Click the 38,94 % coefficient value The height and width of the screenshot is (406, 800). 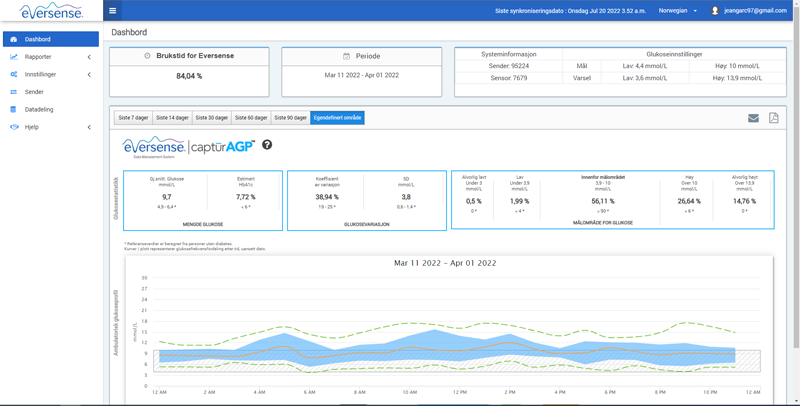[327, 197]
